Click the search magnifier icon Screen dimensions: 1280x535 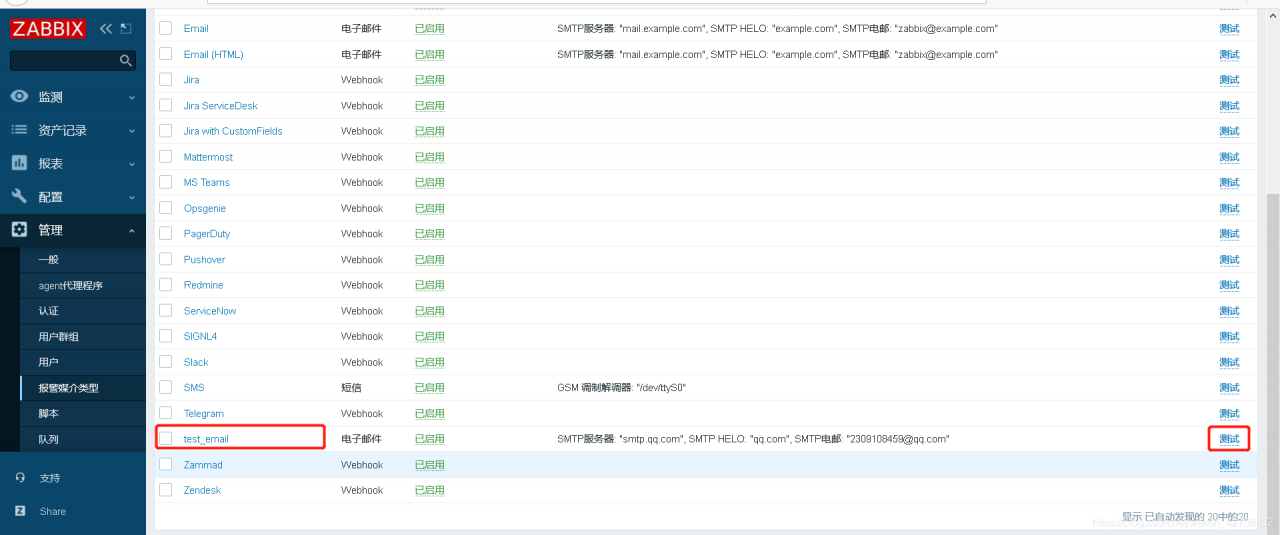[125, 61]
